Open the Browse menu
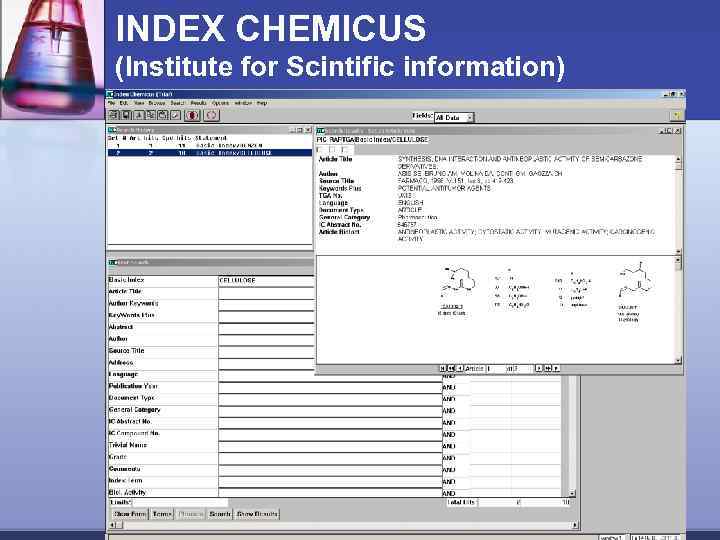 coord(157,103)
